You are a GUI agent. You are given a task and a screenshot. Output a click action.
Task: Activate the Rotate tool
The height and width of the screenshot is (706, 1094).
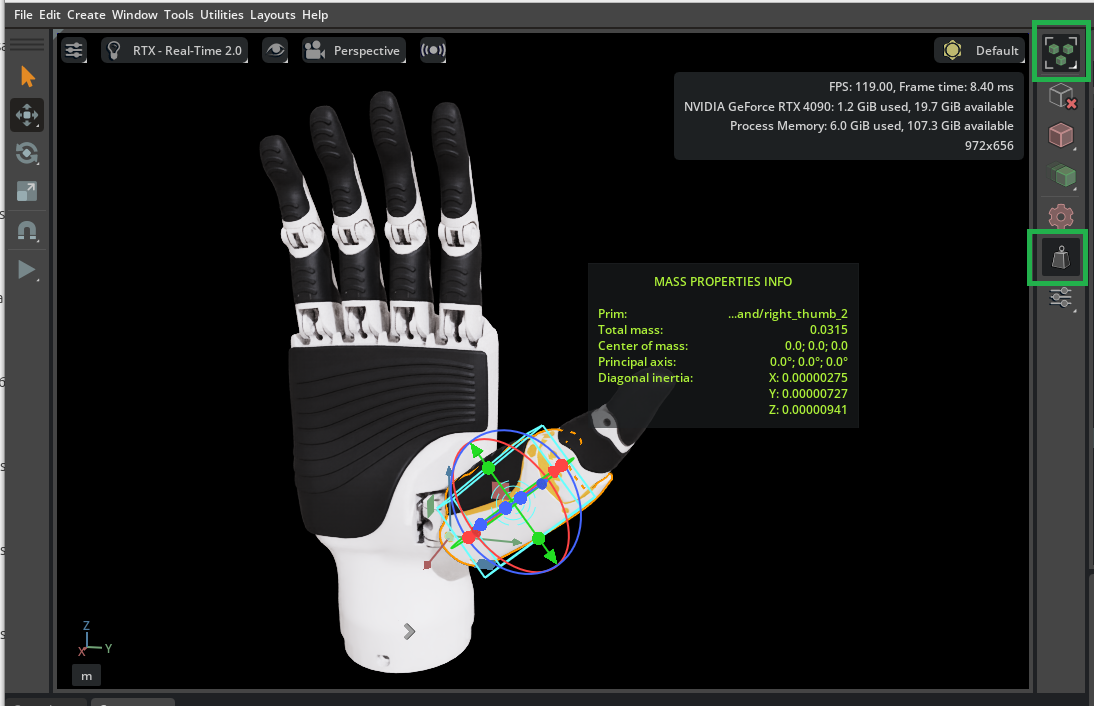pyautogui.click(x=27, y=153)
